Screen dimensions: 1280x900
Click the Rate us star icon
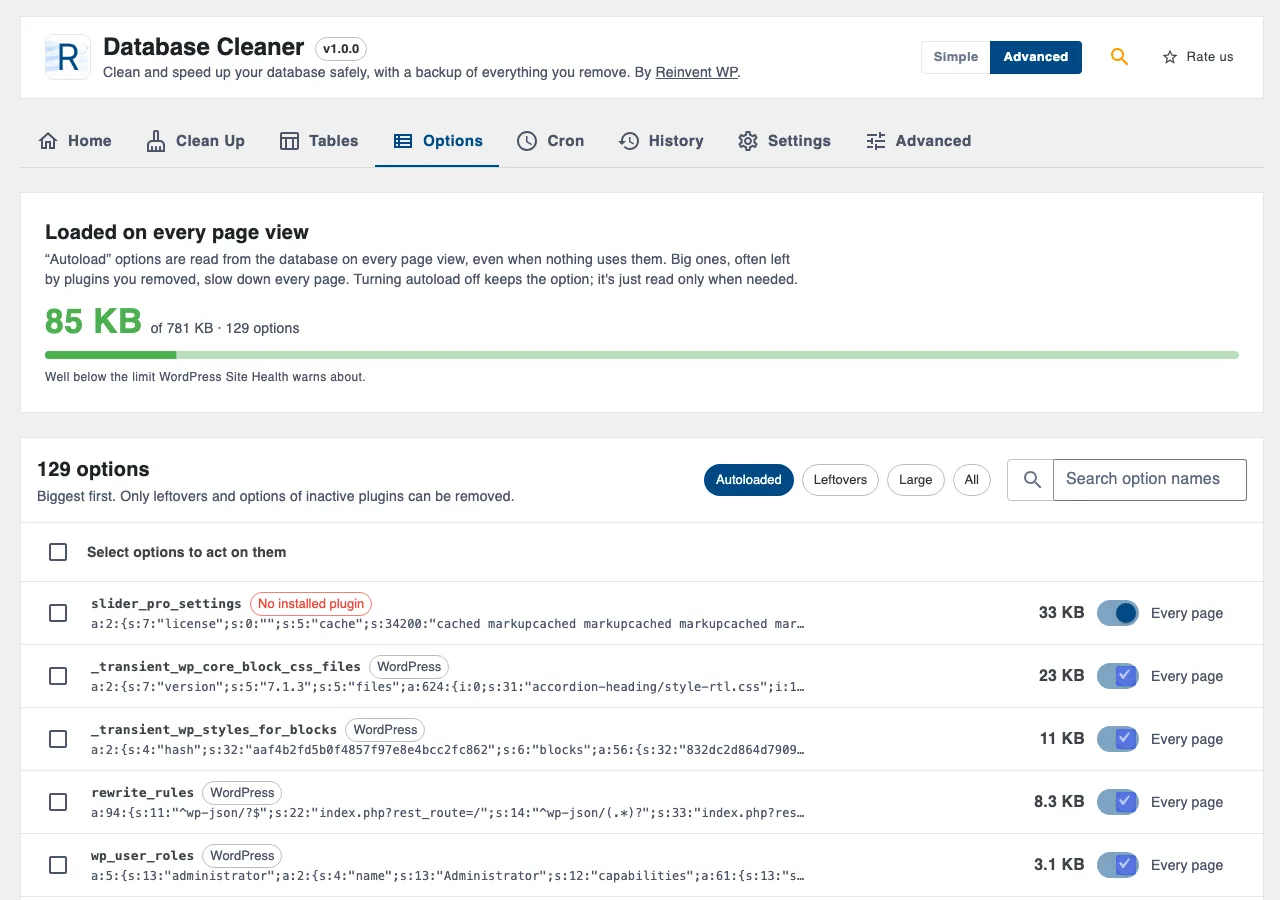[1170, 57]
